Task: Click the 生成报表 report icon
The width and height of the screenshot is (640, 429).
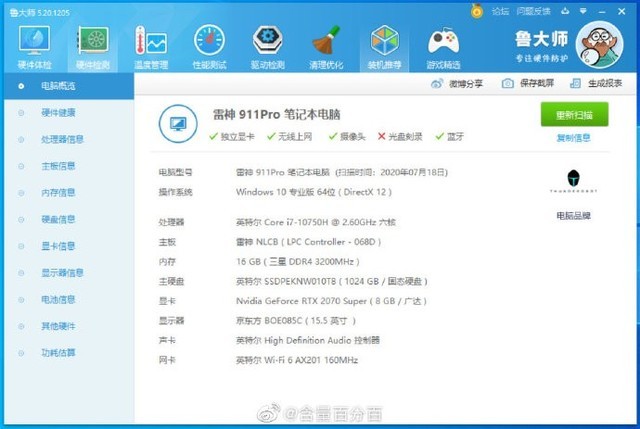Action: click(x=575, y=83)
